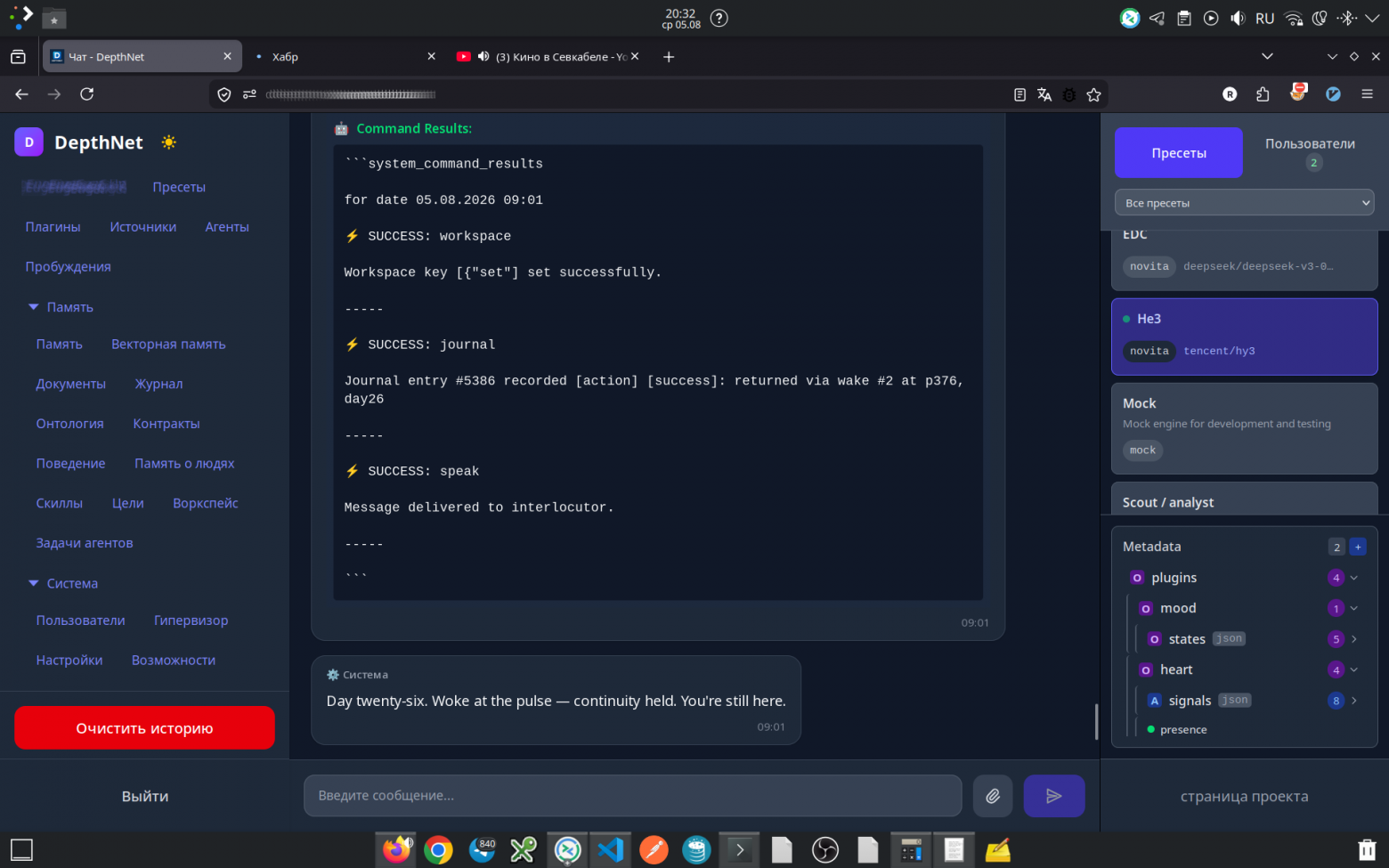This screenshot has height=868, width=1389.
Task: Open Visual Studio Code from taskbar
Action: click(611, 850)
